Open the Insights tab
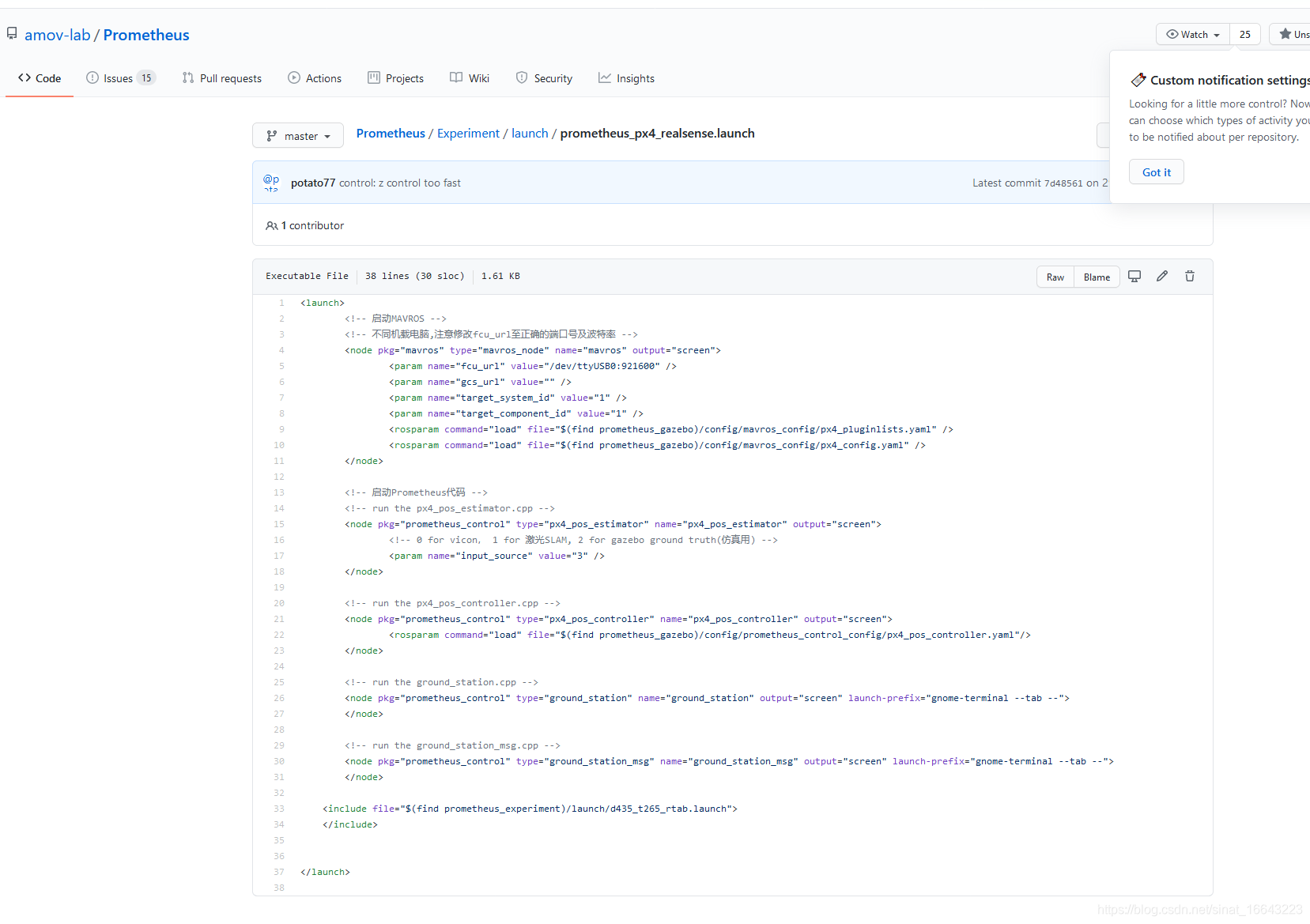This screenshot has width=1310, height=924. [x=626, y=78]
